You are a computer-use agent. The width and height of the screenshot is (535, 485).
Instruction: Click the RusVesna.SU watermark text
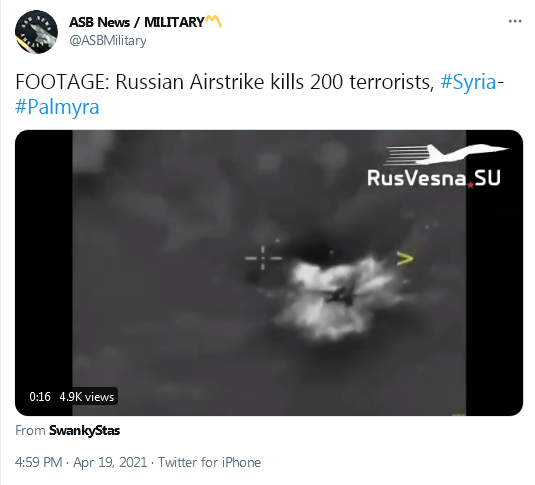(434, 178)
